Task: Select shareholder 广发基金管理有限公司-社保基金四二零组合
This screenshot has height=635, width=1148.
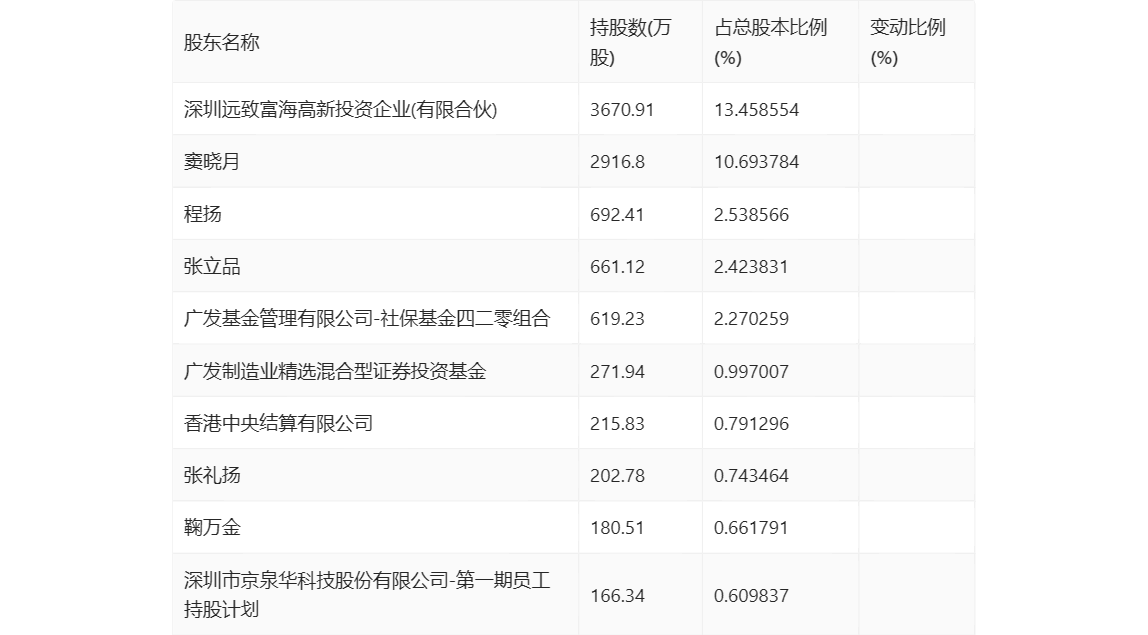Action: tap(367, 319)
